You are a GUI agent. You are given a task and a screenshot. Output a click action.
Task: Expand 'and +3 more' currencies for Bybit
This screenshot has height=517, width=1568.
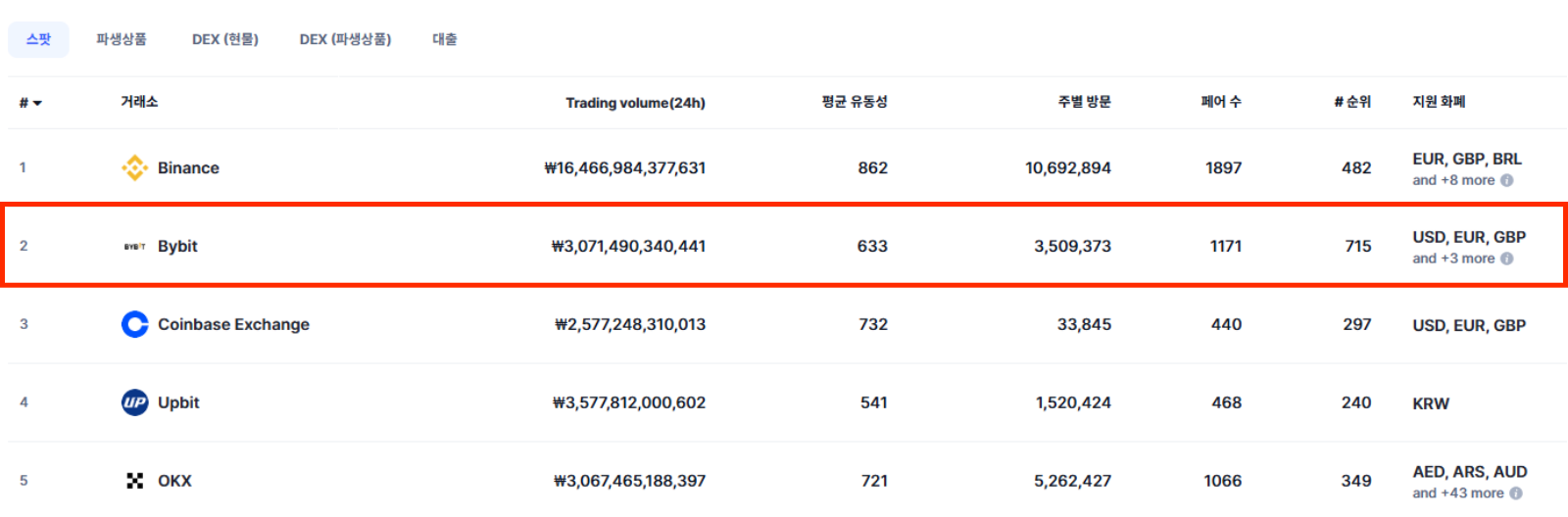pyautogui.click(x=1453, y=258)
